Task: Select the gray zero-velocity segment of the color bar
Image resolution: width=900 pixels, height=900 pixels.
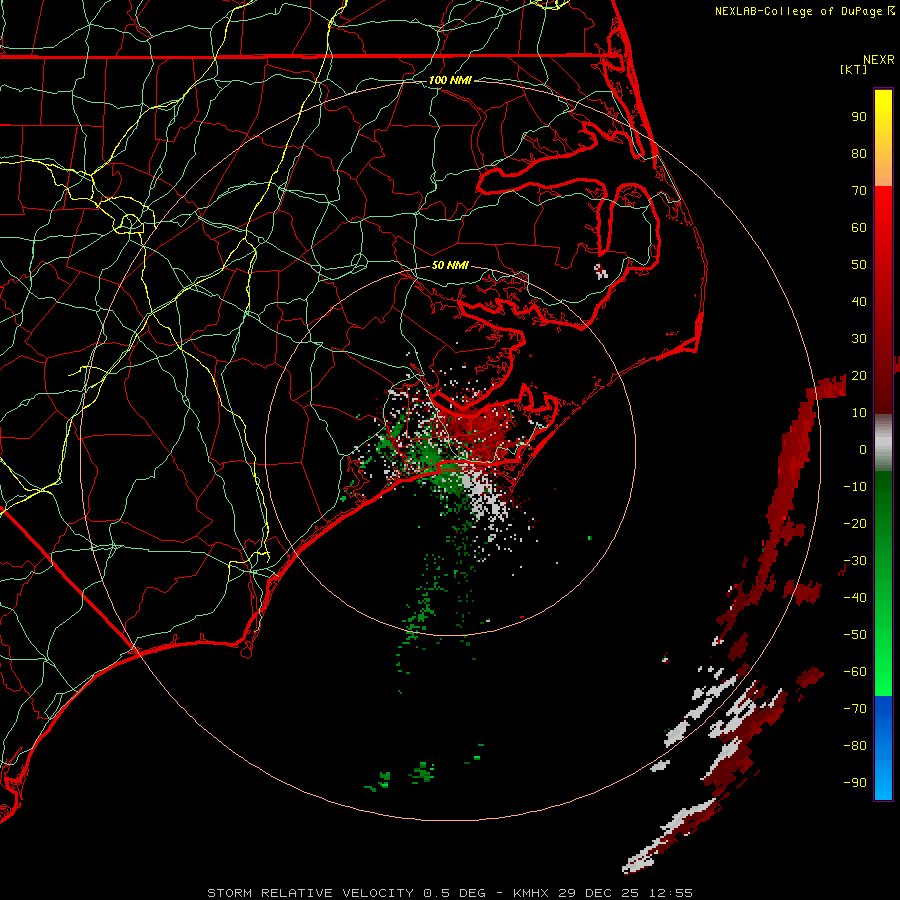Action: click(883, 443)
